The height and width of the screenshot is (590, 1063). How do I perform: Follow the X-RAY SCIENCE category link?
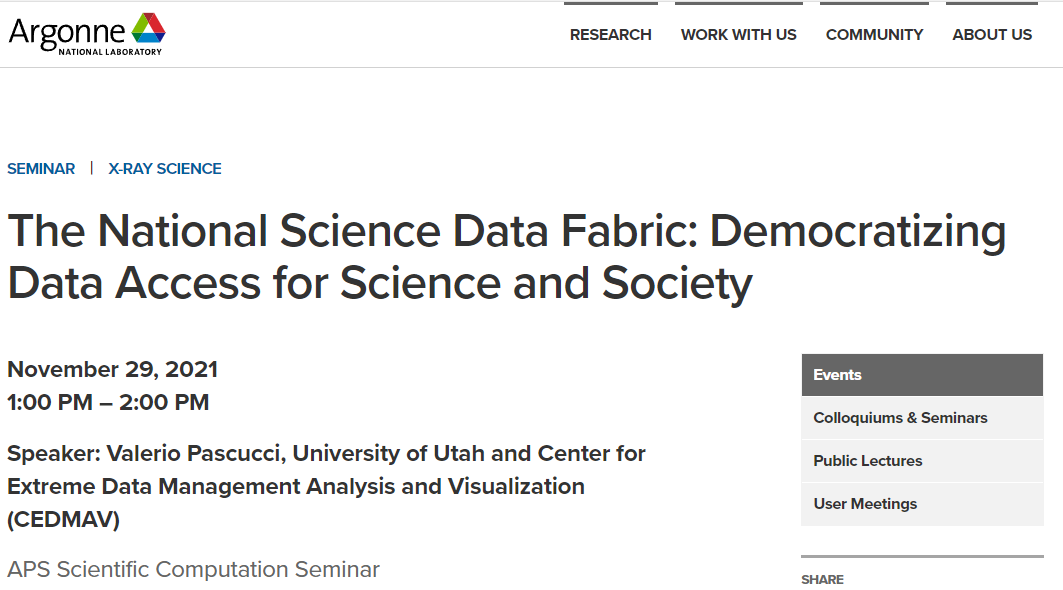[165, 169]
